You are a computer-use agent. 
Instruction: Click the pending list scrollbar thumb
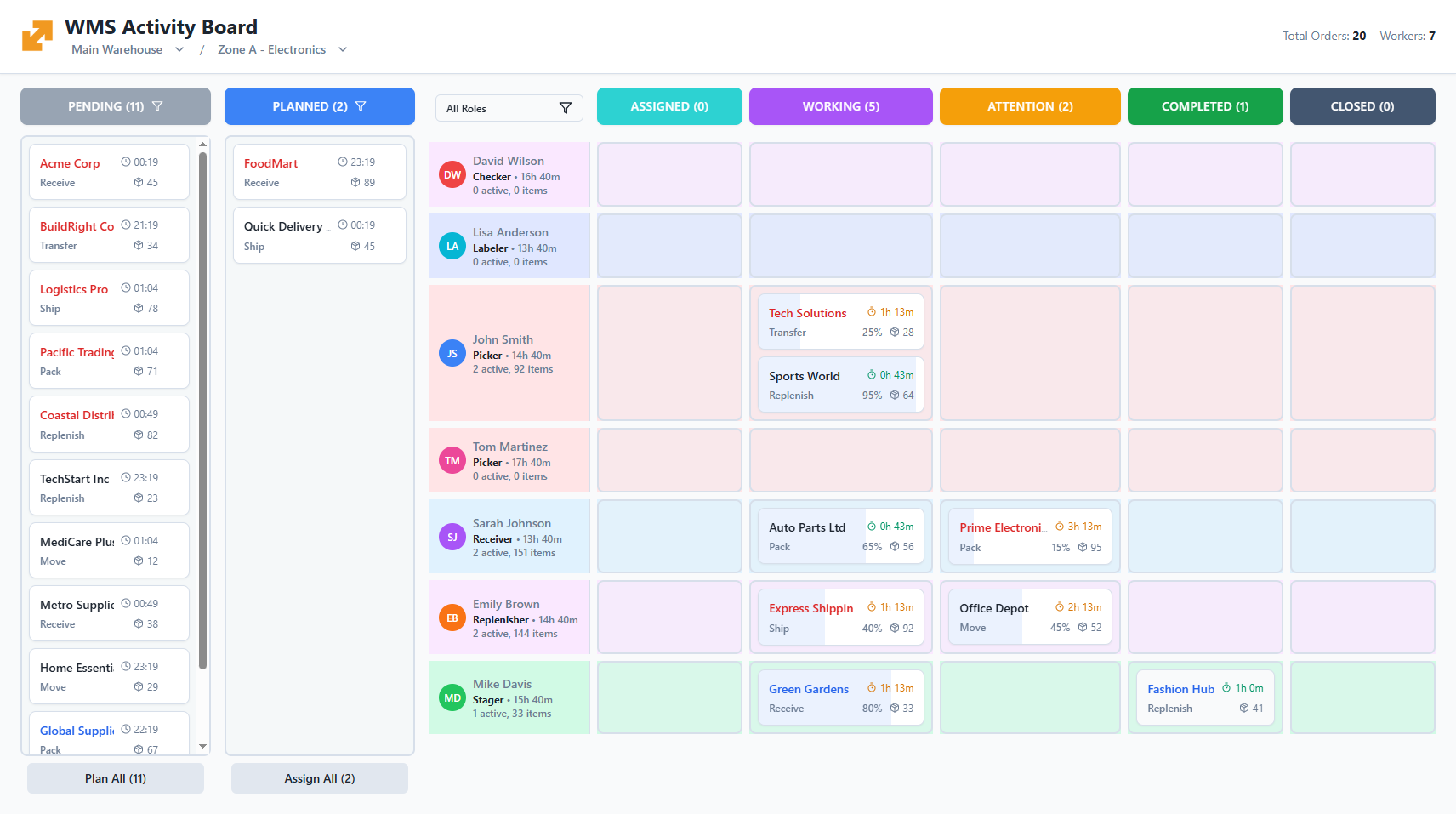[202, 411]
